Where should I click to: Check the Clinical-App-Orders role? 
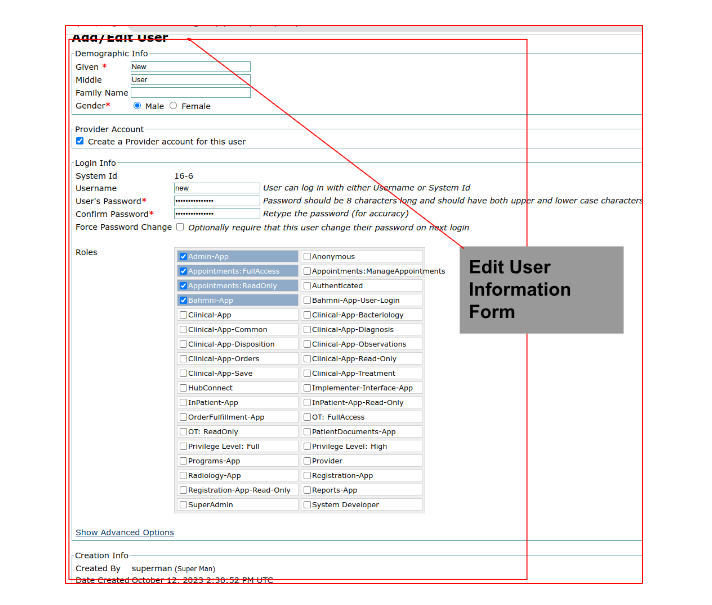pos(183,359)
